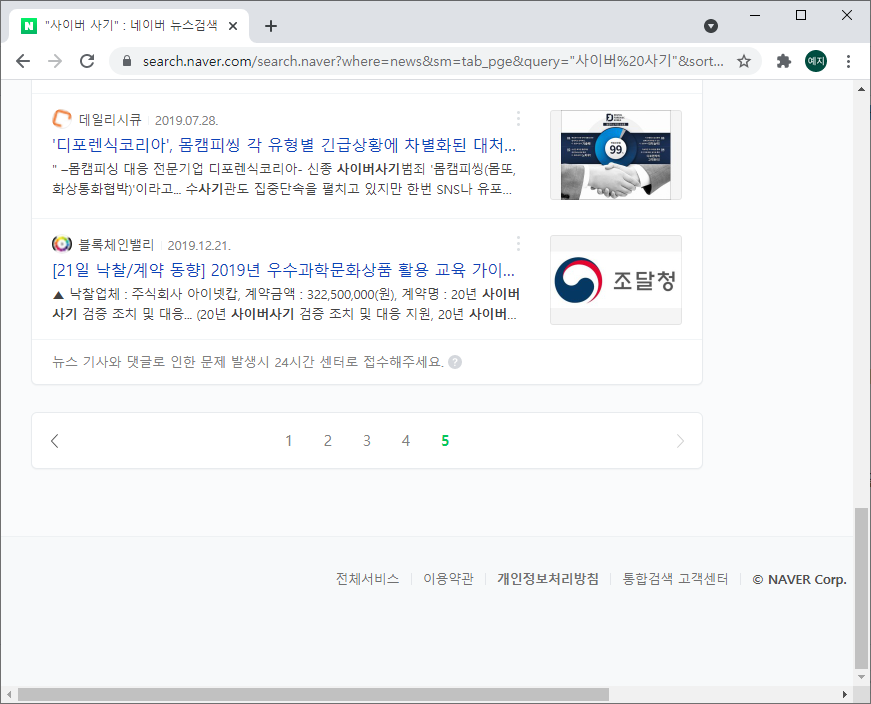Viewport: 871px width, 704px height.
Task: Click the vertical scrollbar thumb
Action: [x=861, y=588]
